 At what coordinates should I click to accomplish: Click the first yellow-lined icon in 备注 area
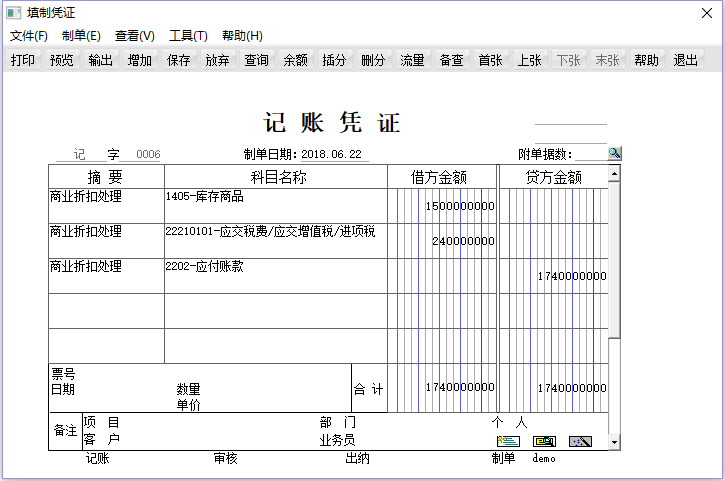508,441
